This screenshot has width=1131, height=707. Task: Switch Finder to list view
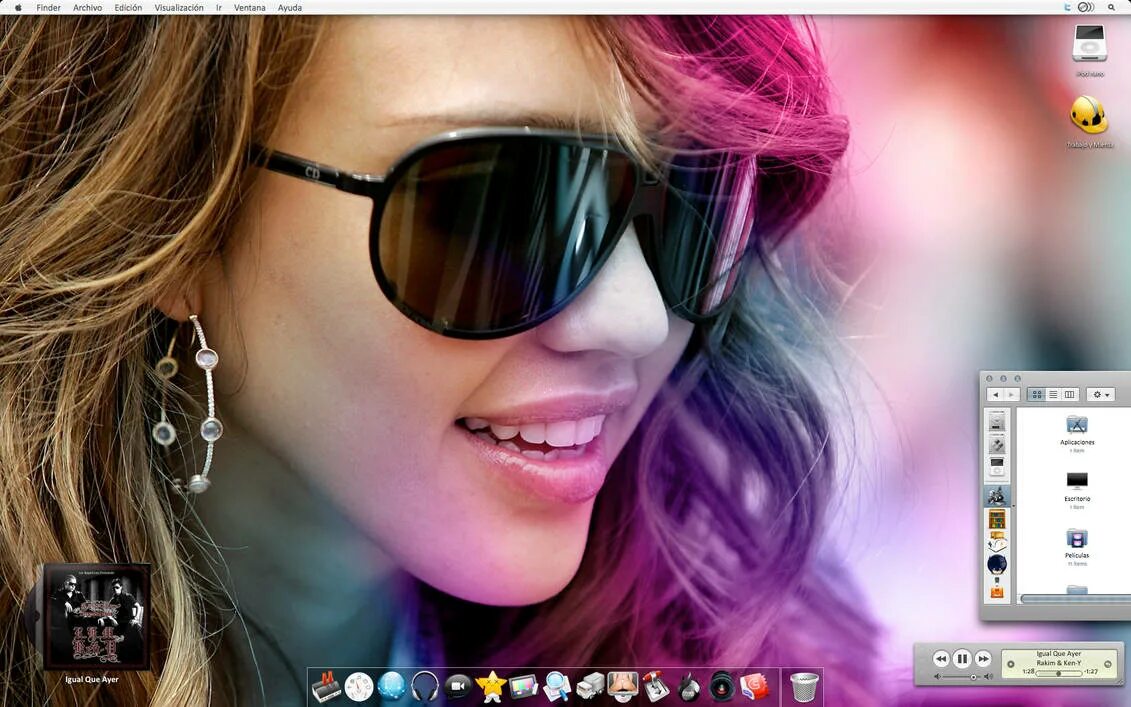[x=1053, y=395]
